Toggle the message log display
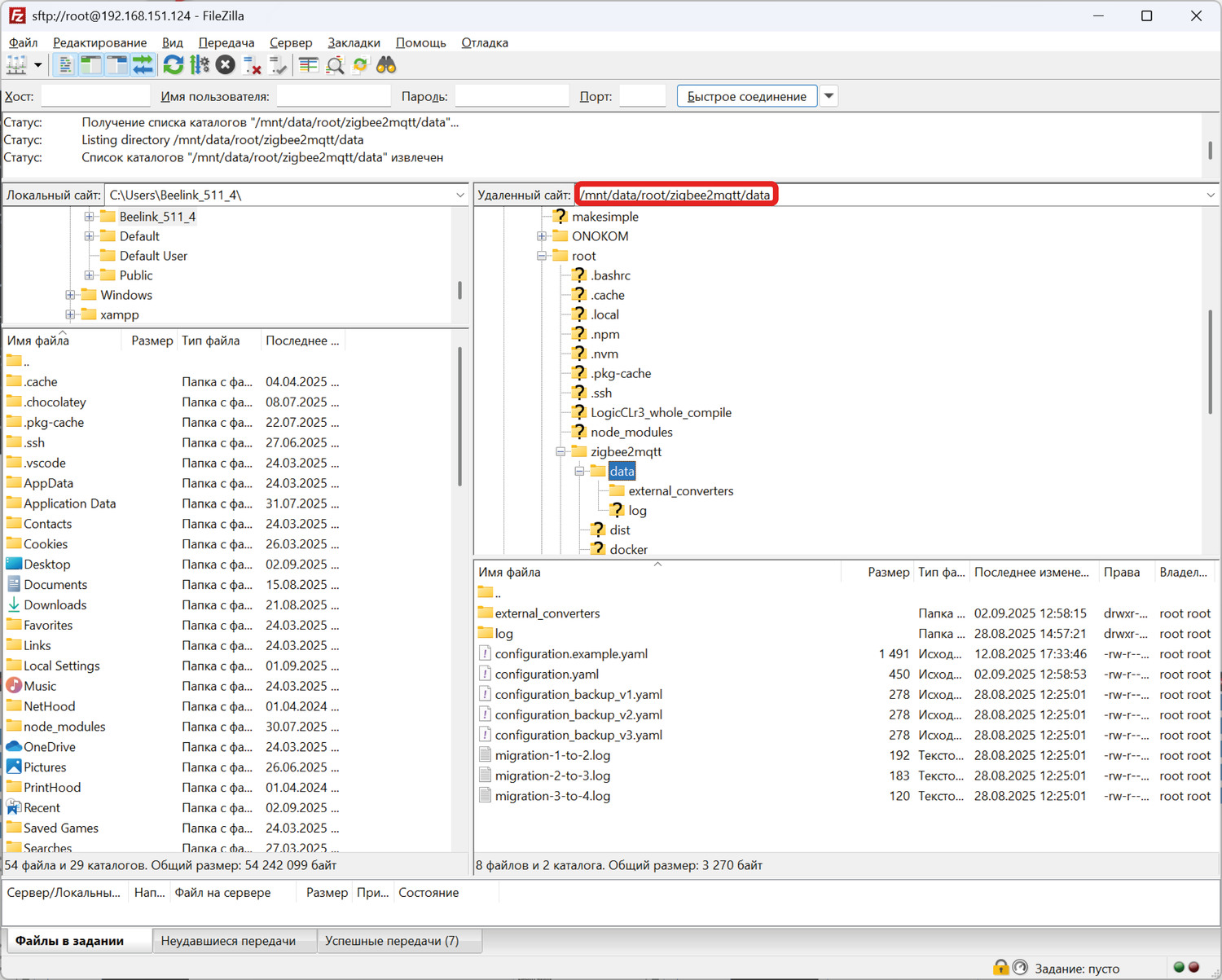 coord(64,65)
